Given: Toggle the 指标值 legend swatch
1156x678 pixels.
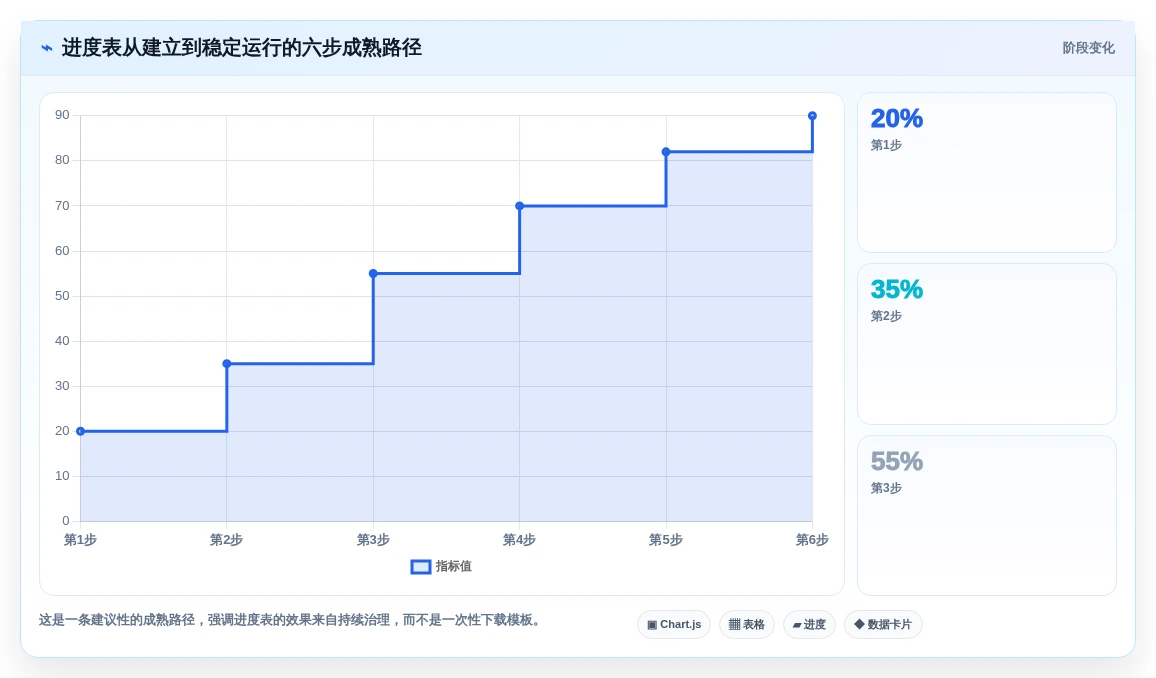Looking at the screenshot, I should [420, 567].
